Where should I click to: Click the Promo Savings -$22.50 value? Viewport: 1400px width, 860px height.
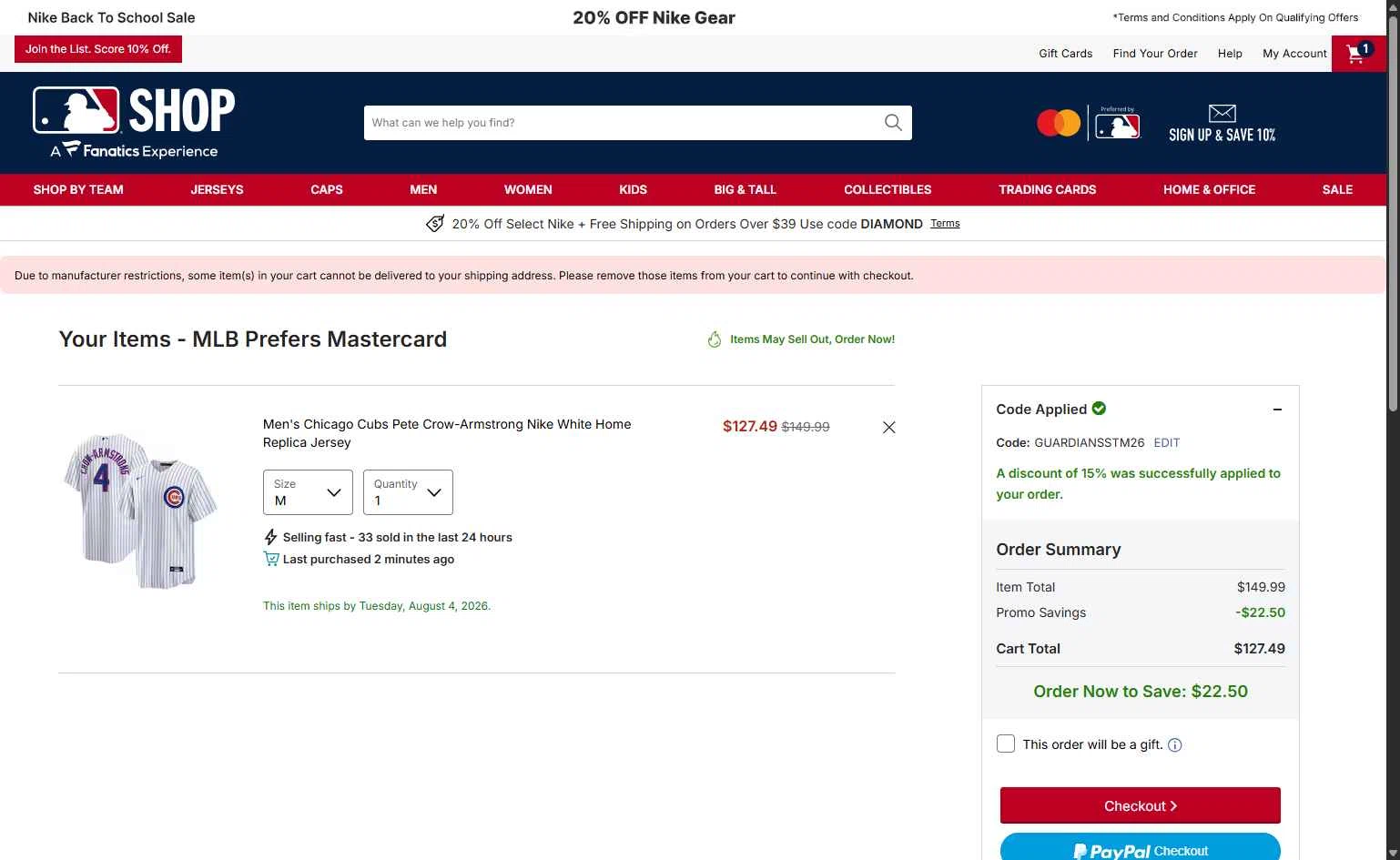1260,612
